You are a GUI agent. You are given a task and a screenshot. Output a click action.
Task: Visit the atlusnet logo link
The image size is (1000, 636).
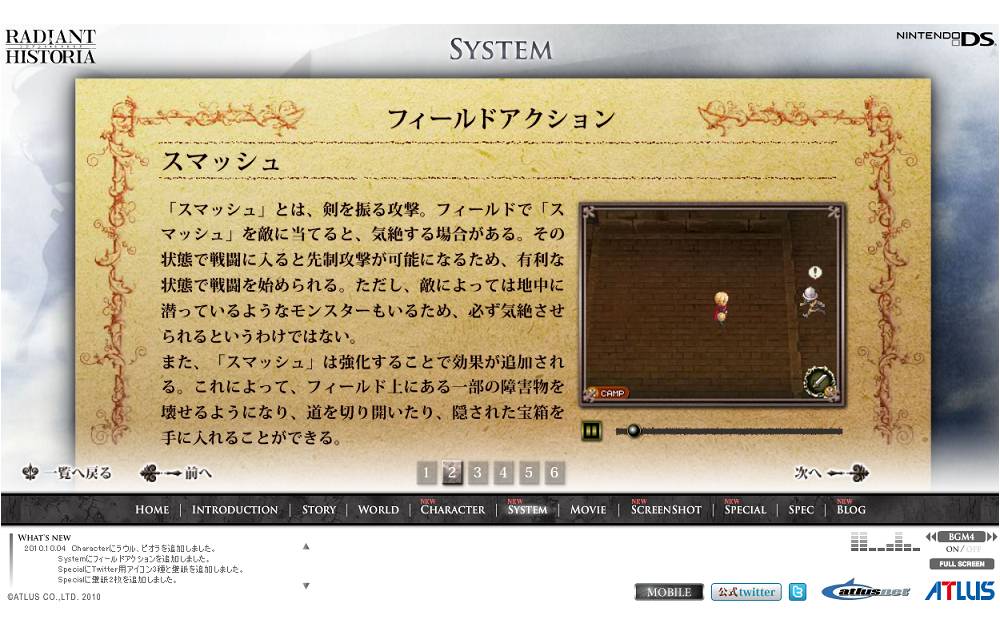click(867, 591)
